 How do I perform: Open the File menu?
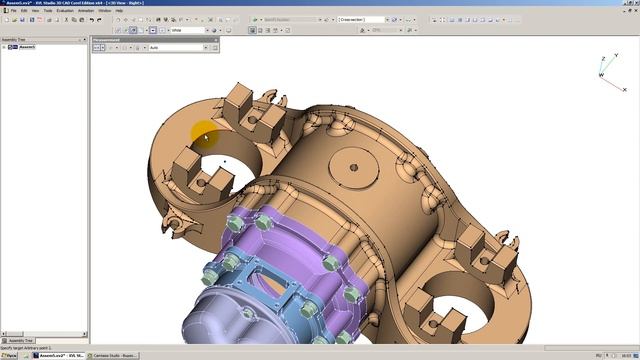(x=13, y=11)
